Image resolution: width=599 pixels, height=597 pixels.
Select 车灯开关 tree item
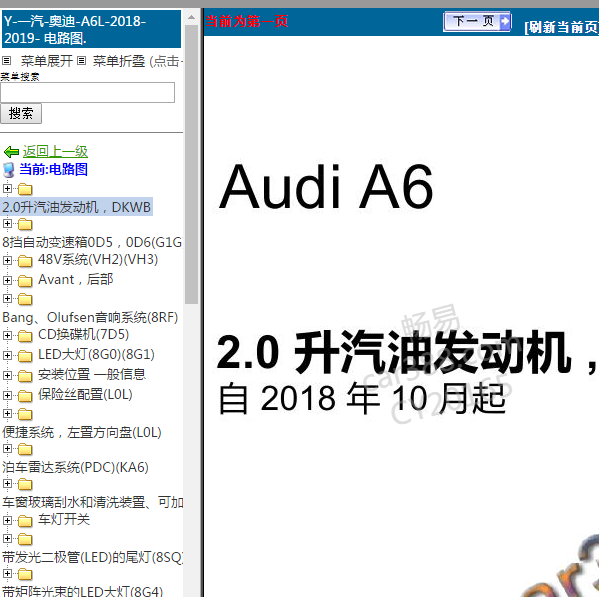64,519
